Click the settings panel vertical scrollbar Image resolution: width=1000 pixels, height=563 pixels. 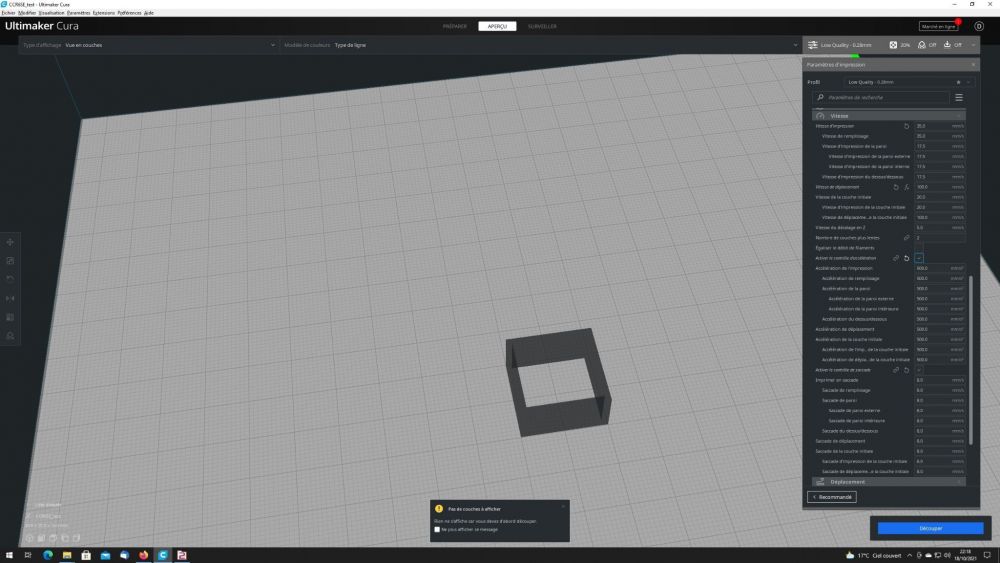(971, 360)
